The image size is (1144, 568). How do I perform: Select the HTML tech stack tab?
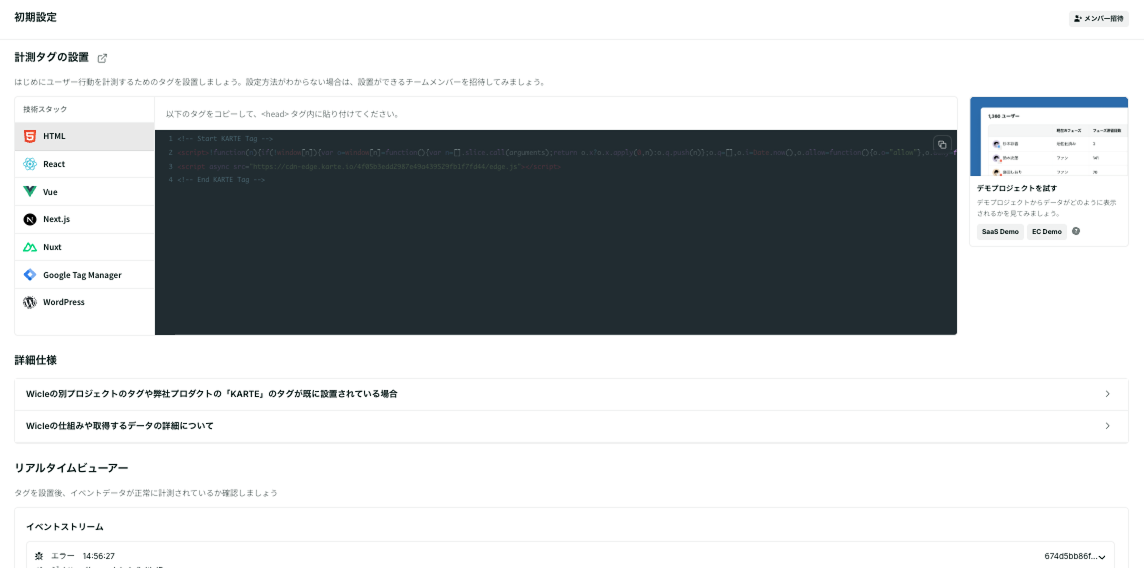pos(85,136)
